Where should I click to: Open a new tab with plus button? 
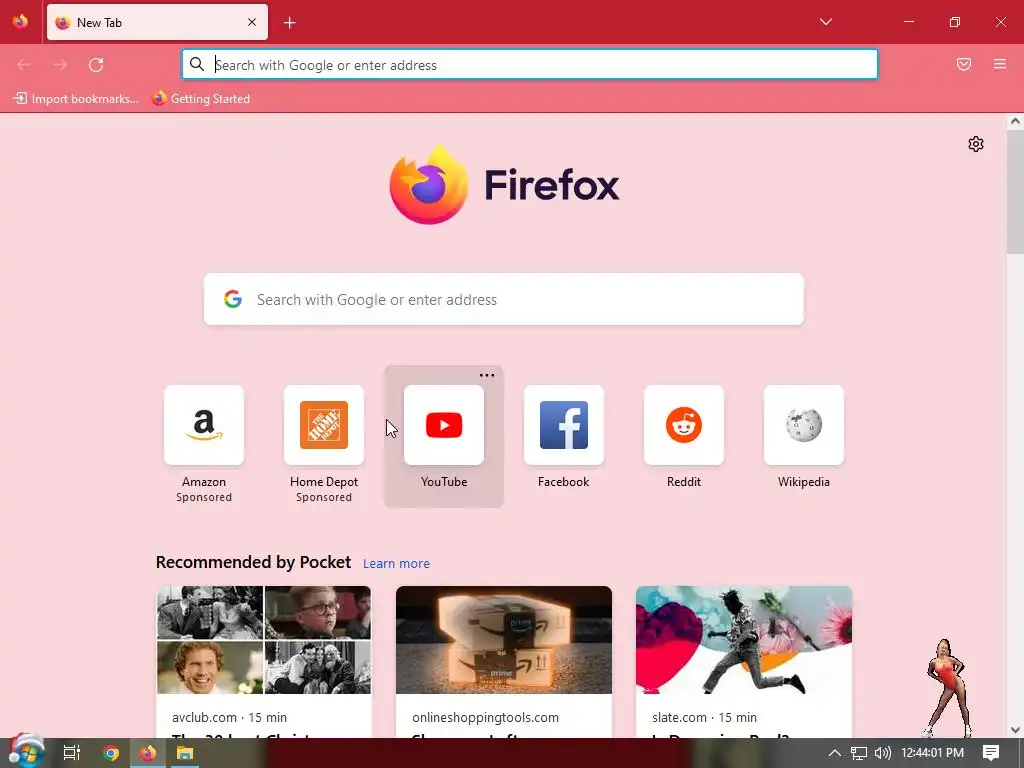[x=290, y=23]
